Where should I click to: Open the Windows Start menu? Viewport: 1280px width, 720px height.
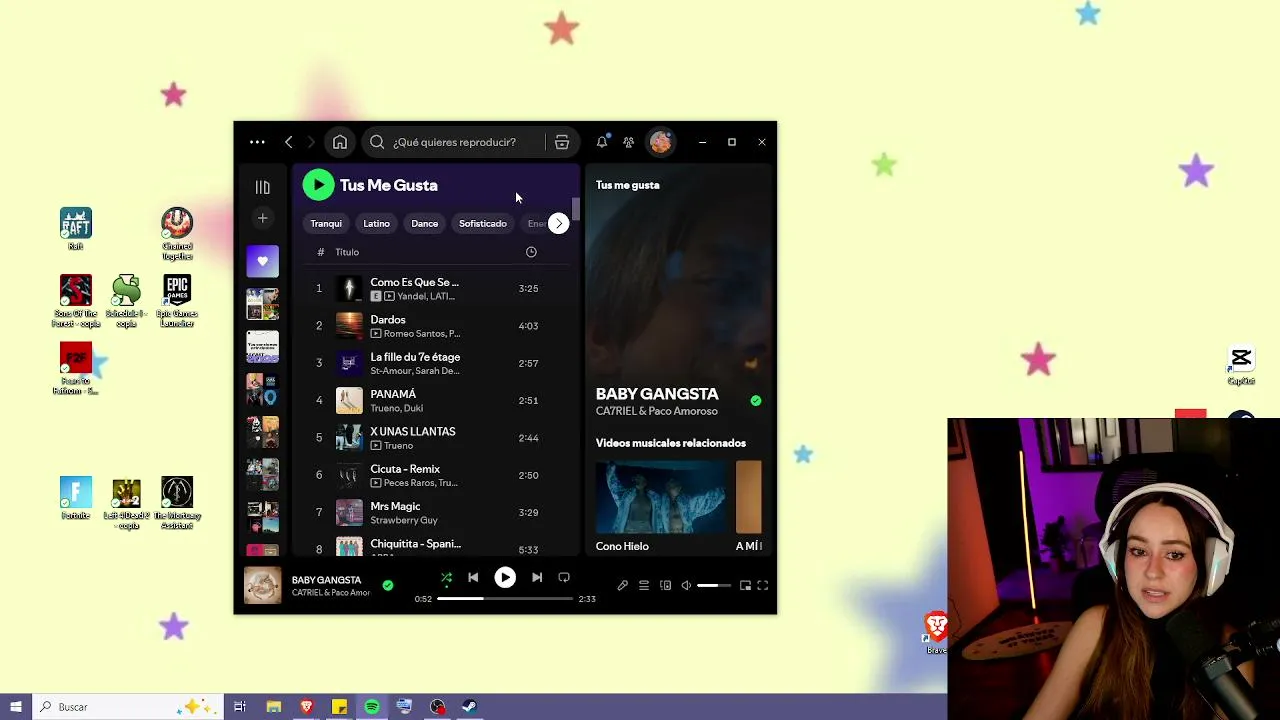pyautogui.click(x=16, y=707)
